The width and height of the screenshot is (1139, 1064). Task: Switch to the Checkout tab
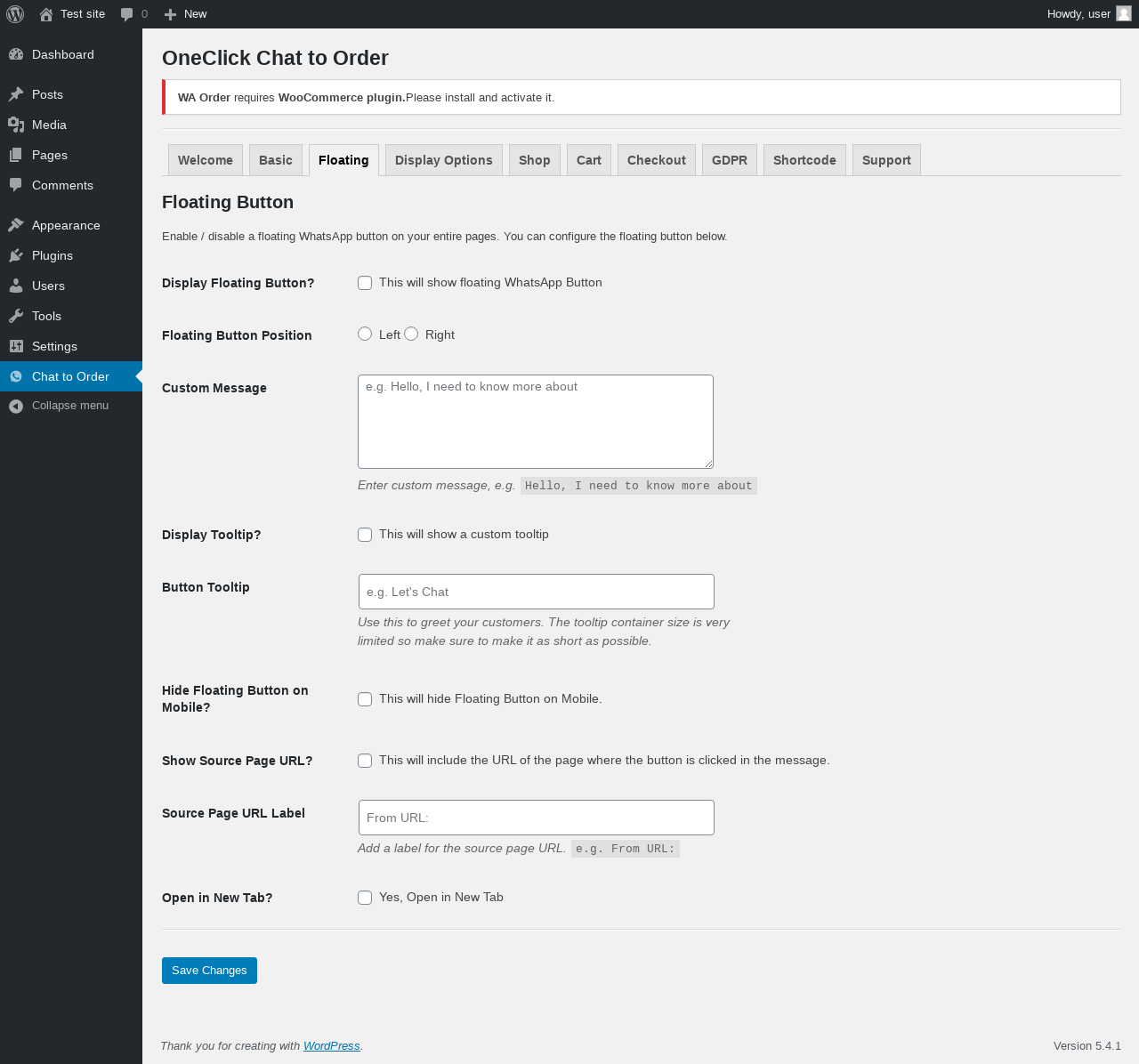(657, 160)
